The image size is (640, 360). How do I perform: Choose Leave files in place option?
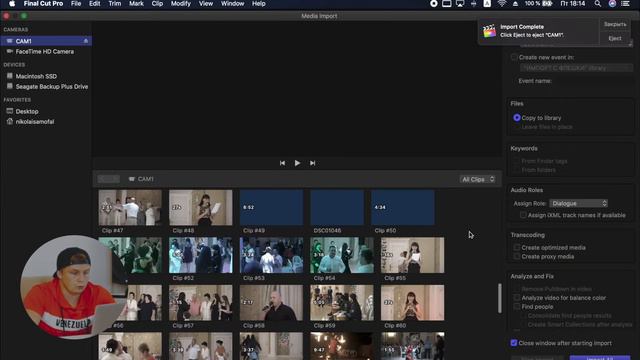(x=517, y=127)
